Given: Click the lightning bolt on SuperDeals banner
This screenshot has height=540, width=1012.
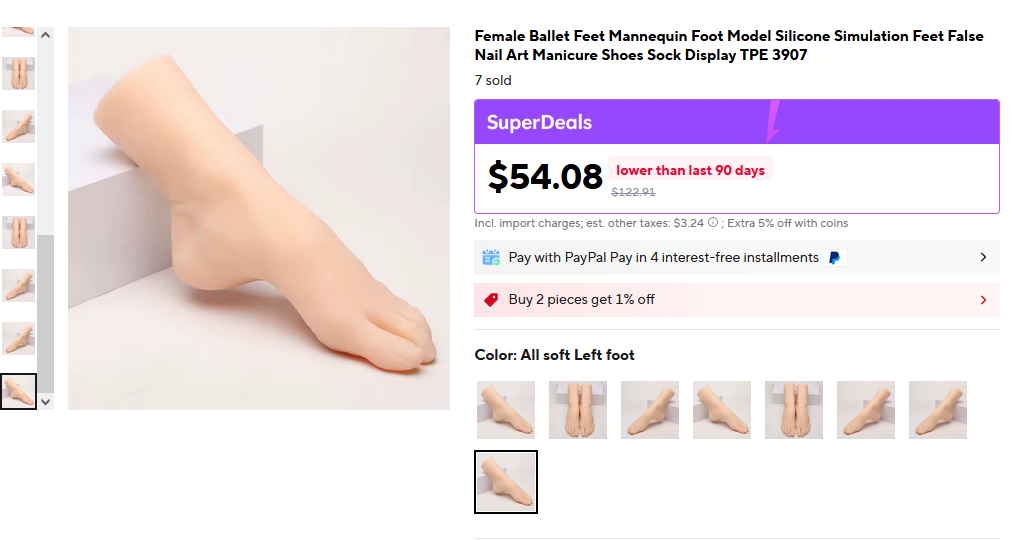Looking at the screenshot, I should click(773, 121).
